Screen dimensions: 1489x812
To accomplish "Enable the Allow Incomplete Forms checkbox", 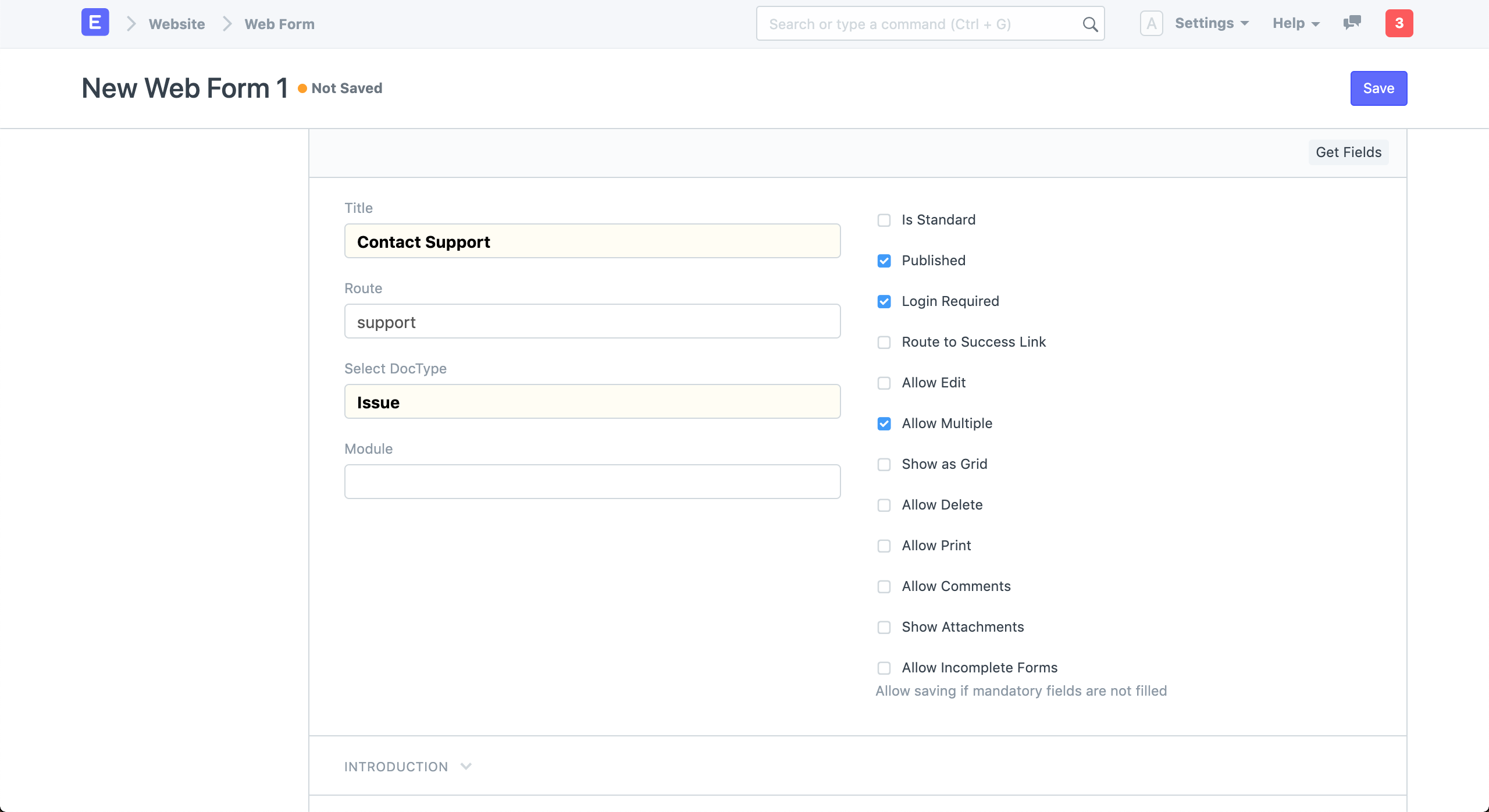I will [x=884, y=668].
